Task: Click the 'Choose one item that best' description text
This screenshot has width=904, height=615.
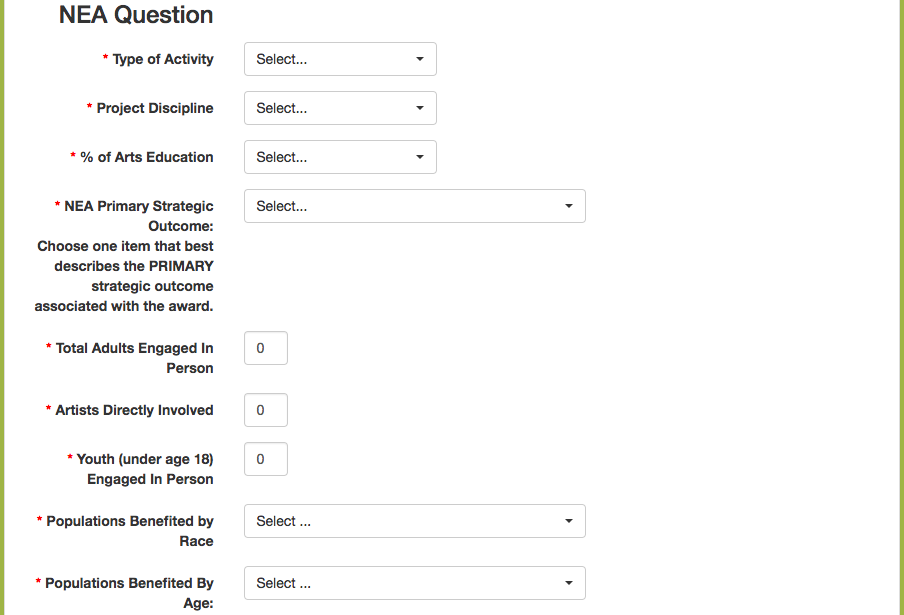Action: click(126, 246)
